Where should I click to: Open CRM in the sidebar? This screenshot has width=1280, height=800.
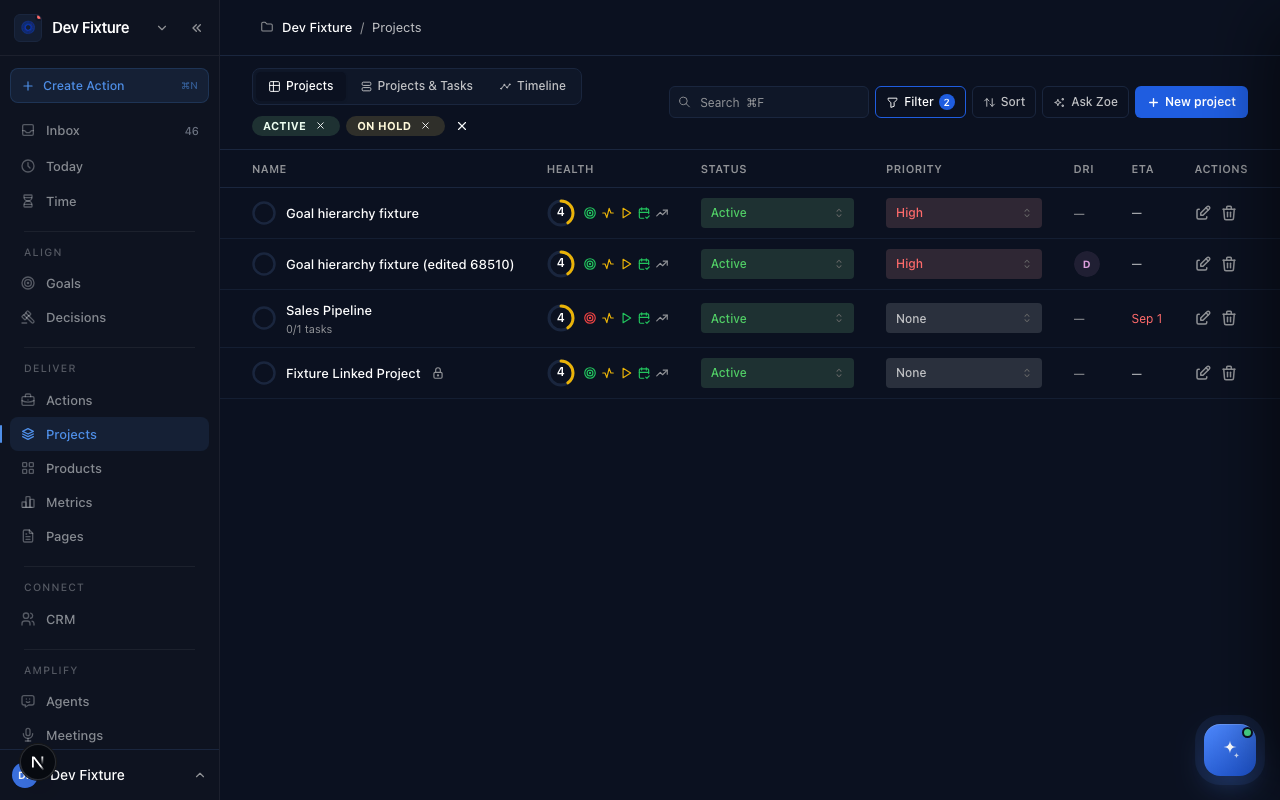click(109, 619)
